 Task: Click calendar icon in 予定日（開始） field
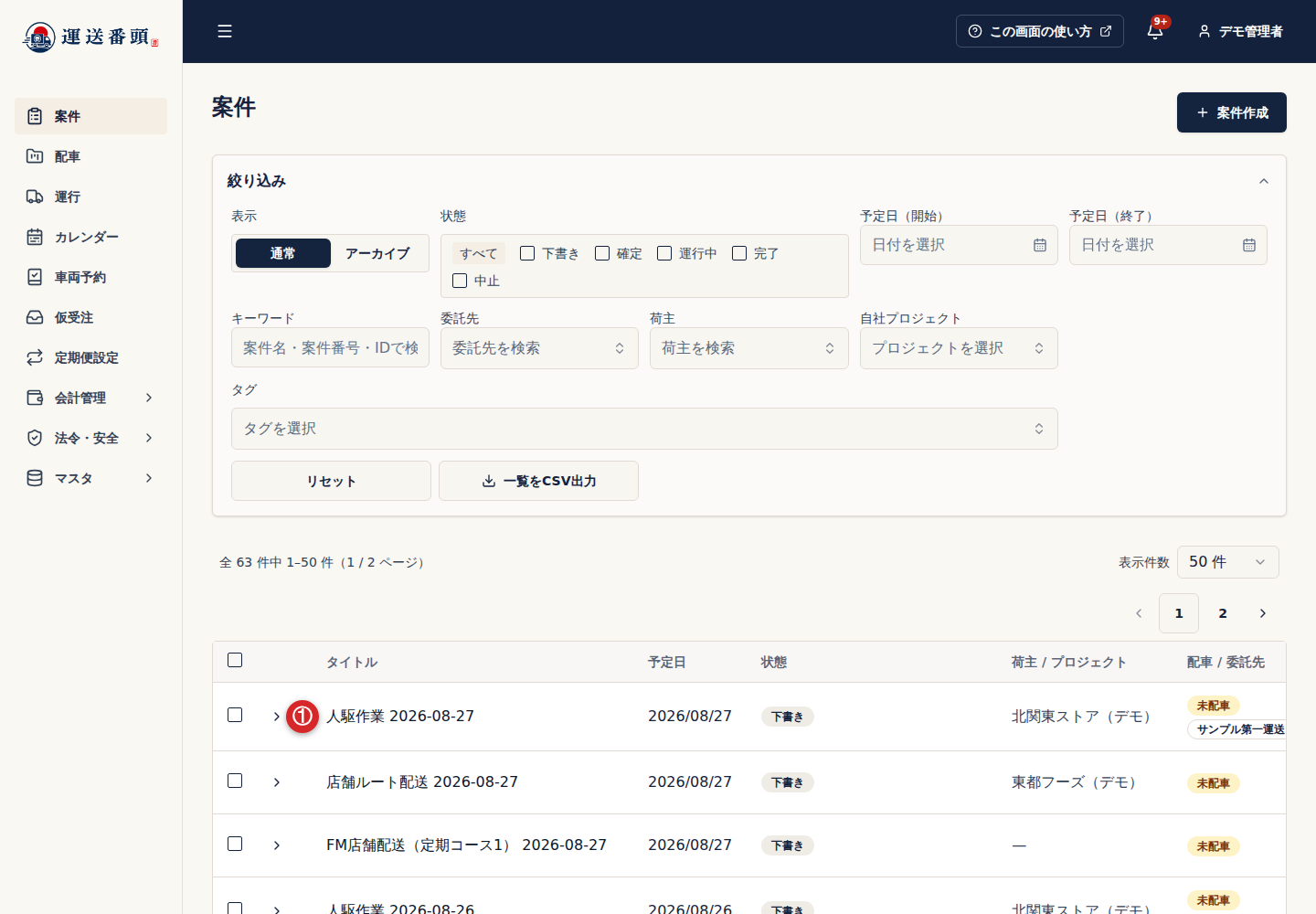click(x=1040, y=245)
